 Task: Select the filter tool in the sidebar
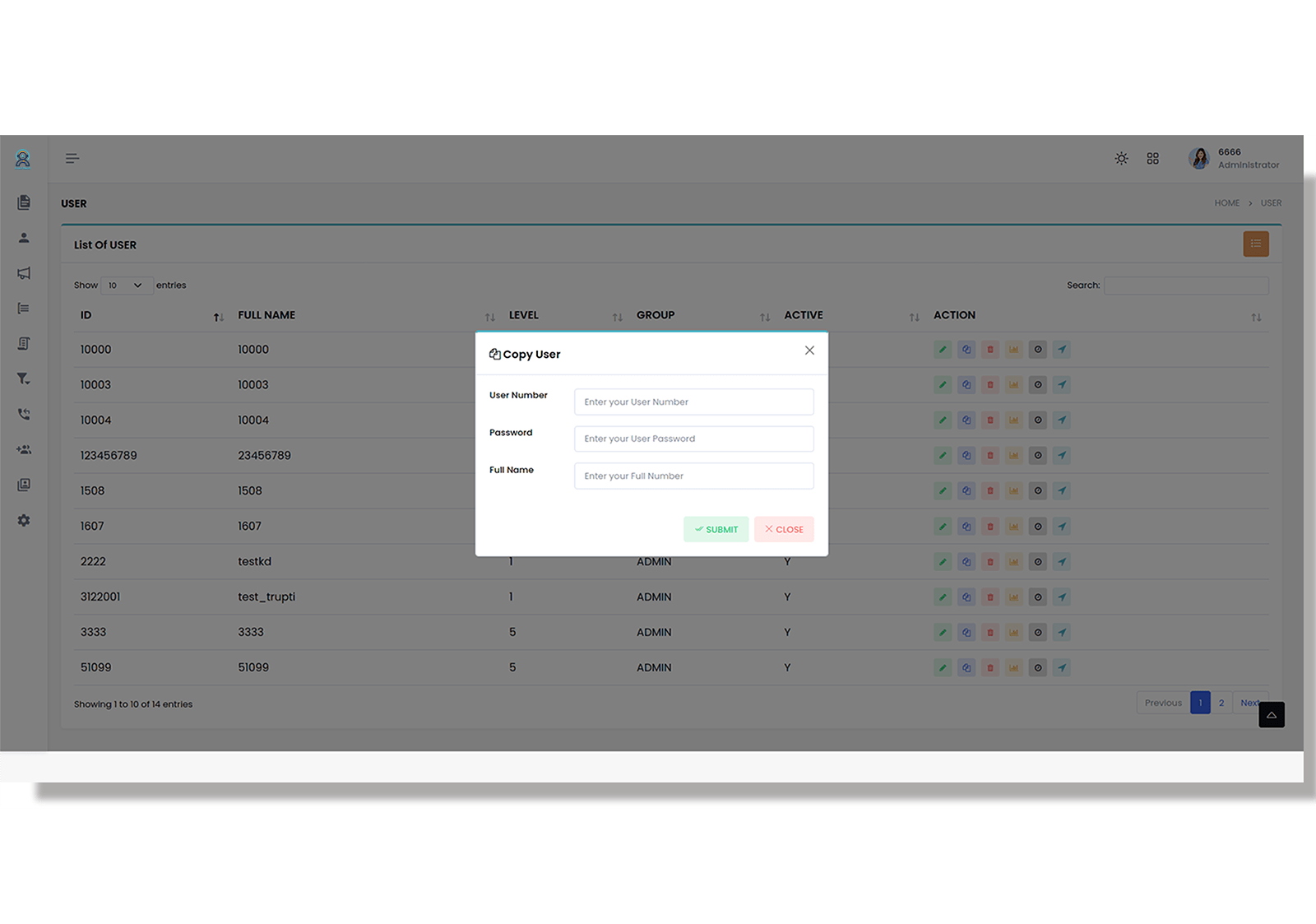point(24,378)
